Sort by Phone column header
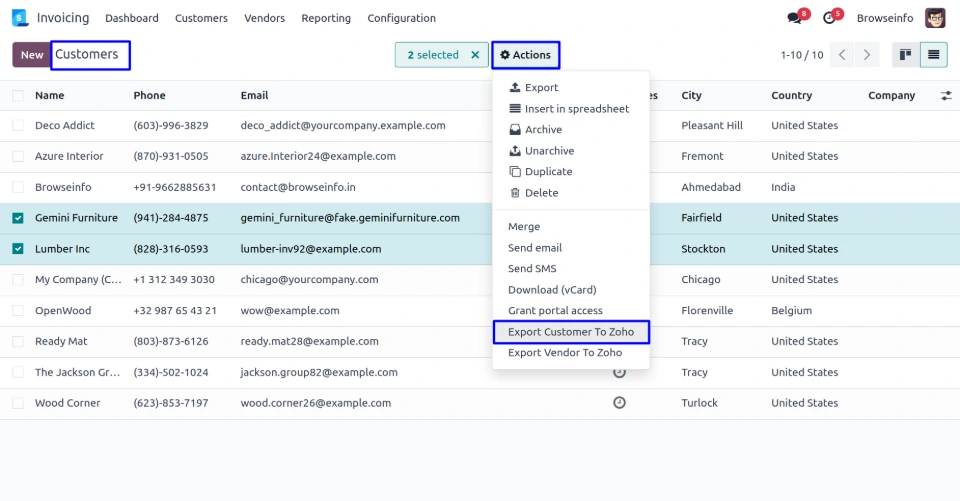Viewport: 960px width, 501px height. 149,96
